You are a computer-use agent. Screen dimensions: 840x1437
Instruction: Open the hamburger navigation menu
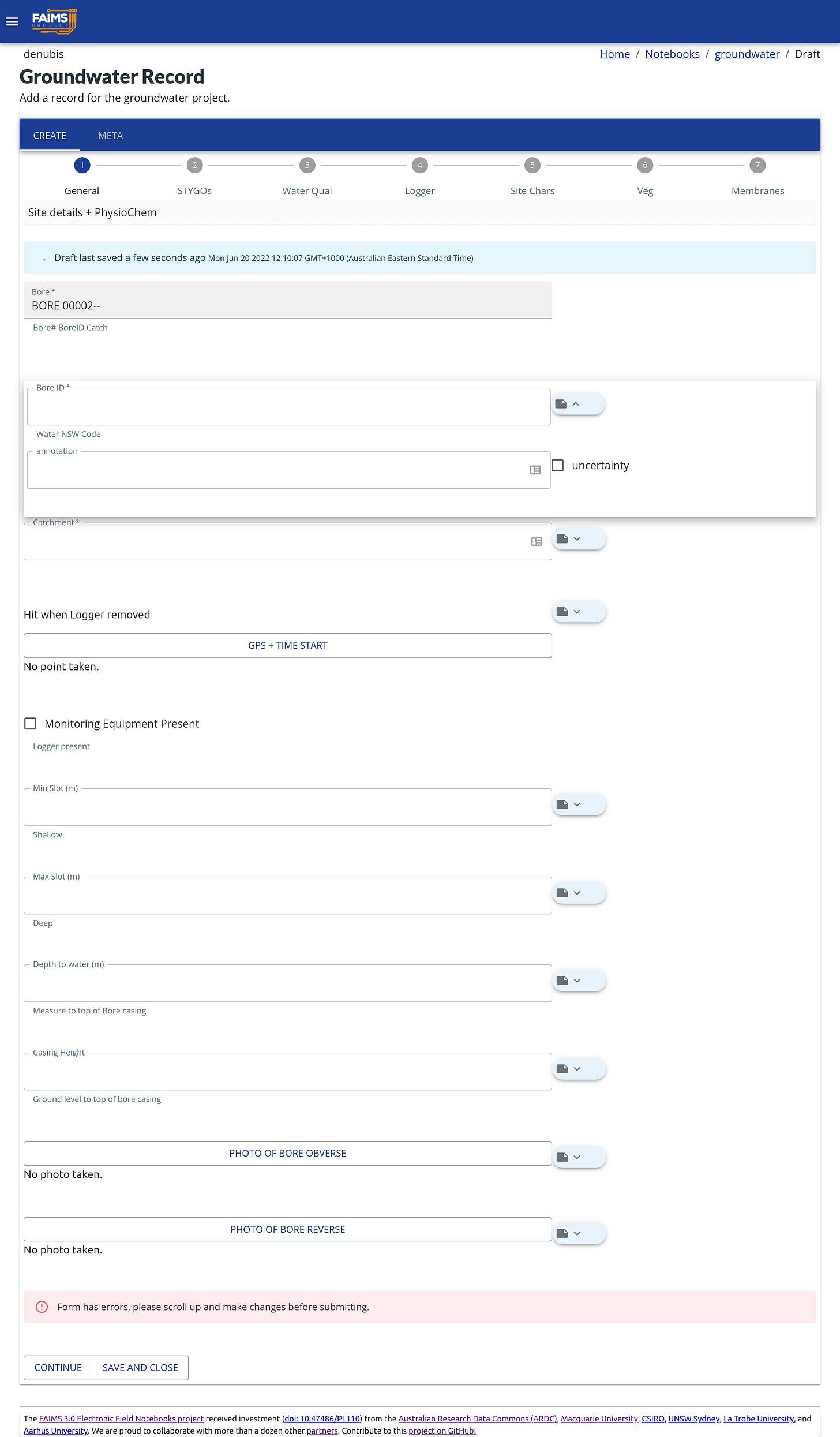tap(12, 21)
